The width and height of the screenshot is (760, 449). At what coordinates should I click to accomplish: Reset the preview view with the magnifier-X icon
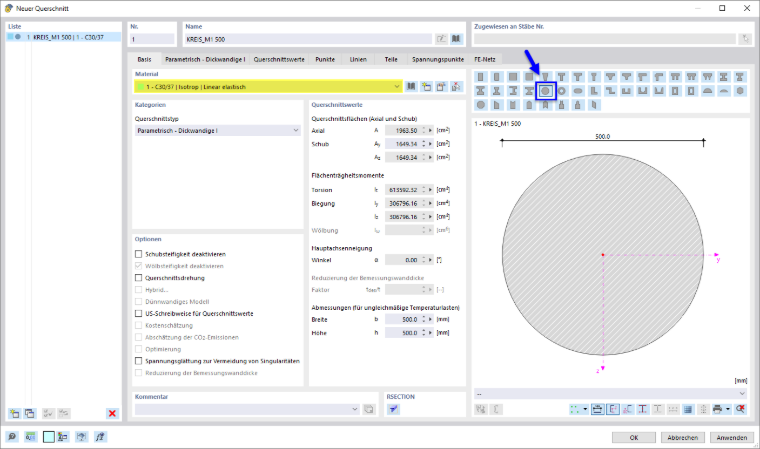point(740,409)
